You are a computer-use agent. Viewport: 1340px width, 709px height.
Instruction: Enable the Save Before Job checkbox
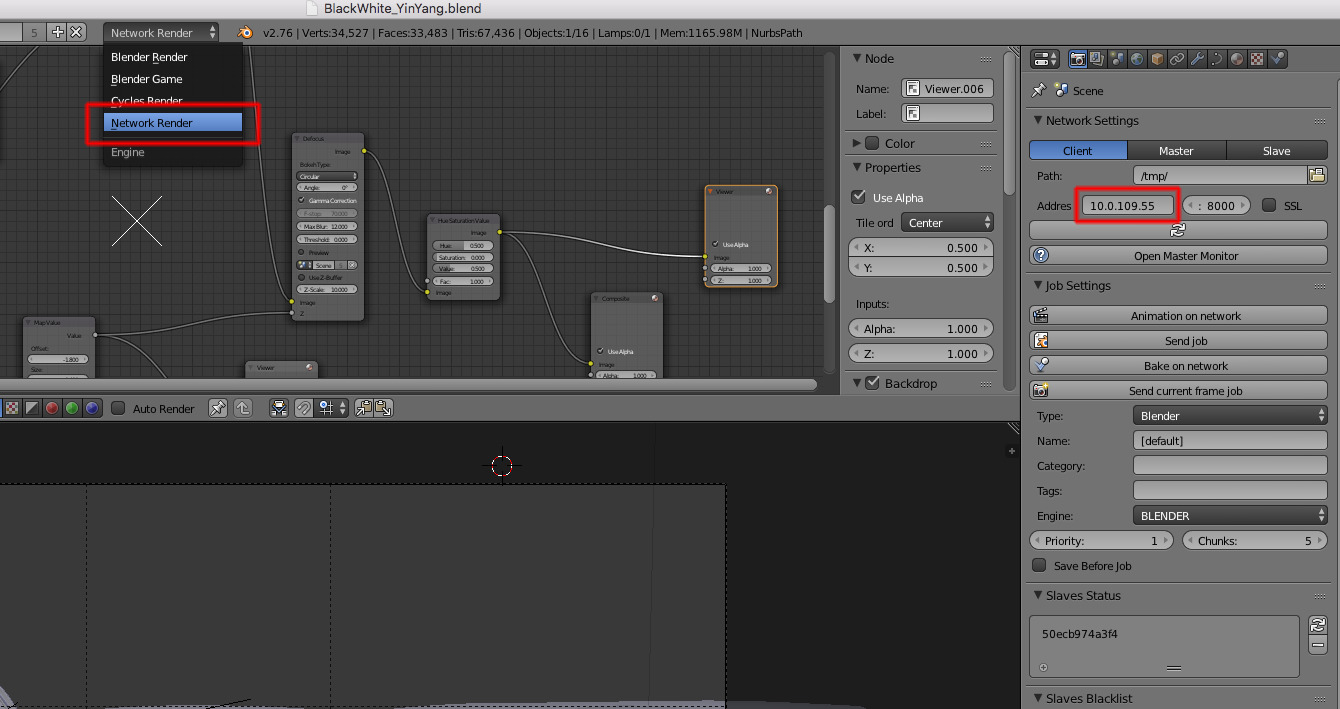click(x=1039, y=565)
